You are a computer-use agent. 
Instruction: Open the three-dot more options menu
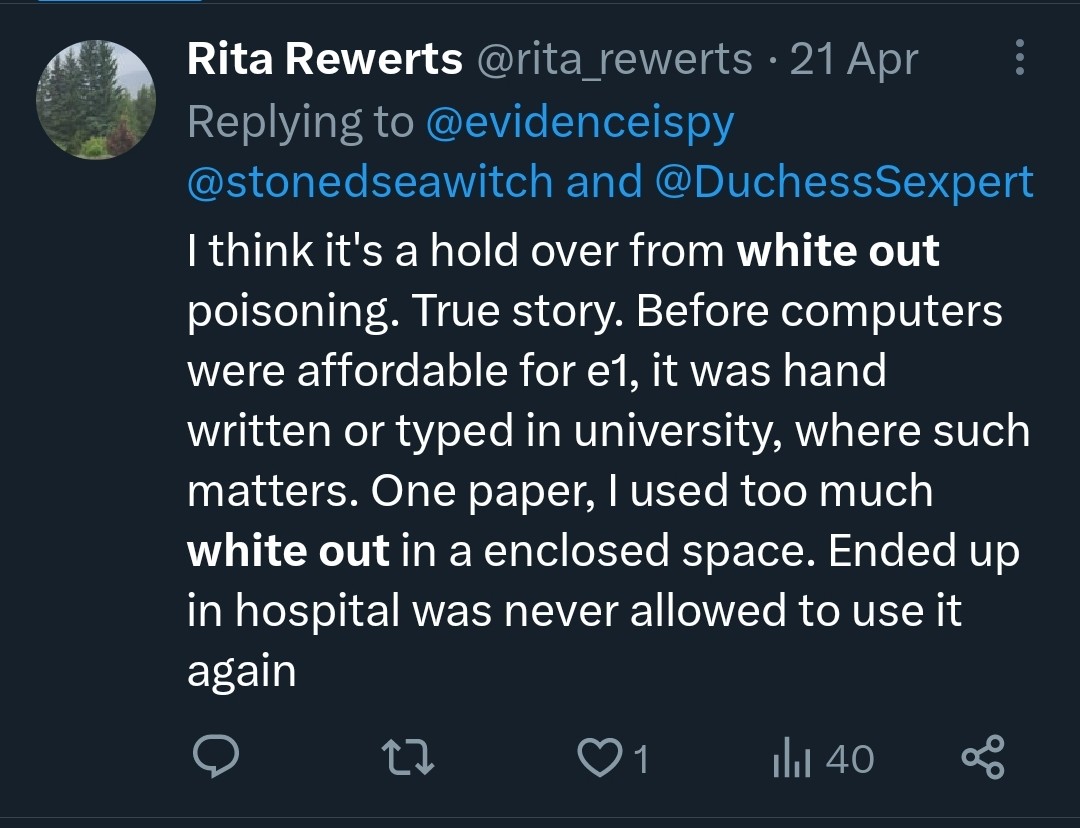point(1019,59)
